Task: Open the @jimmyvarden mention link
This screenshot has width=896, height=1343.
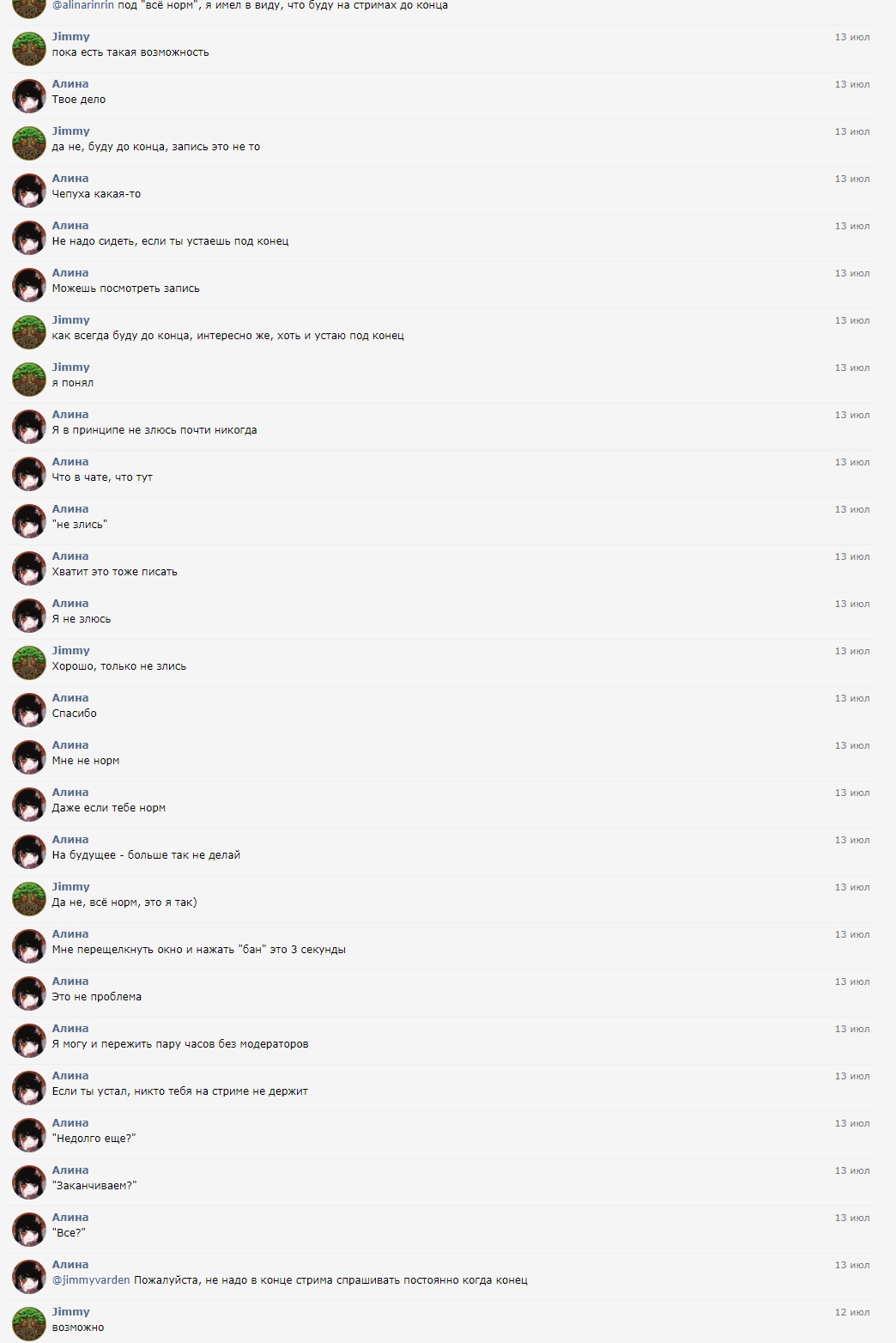Action: (91, 1280)
